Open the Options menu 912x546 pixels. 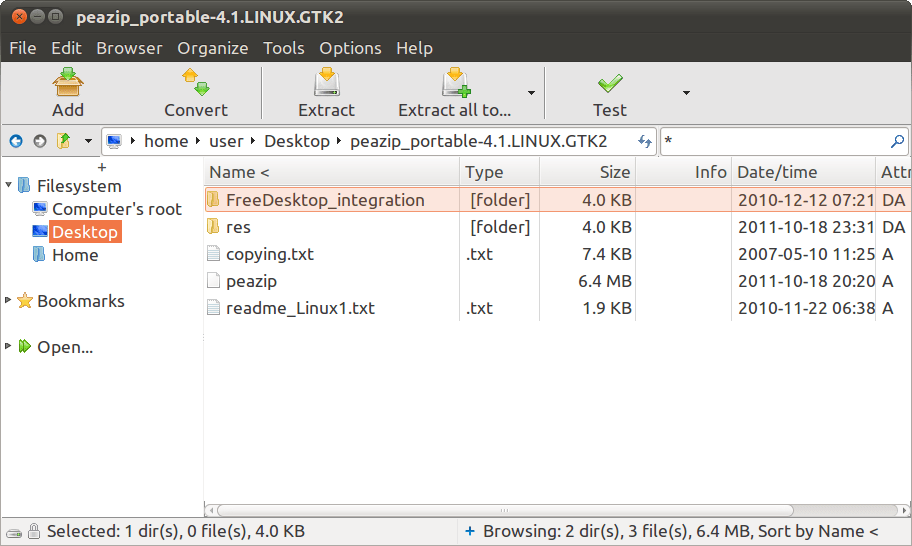click(350, 48)
